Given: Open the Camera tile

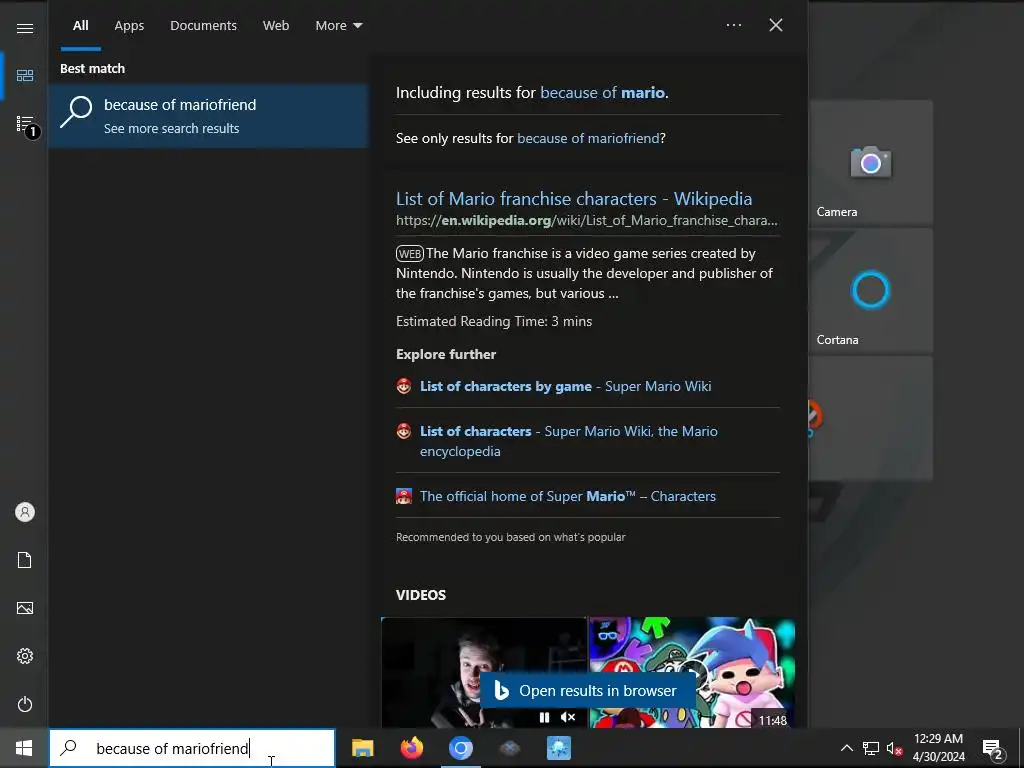Looking at the screenshot, I should click(871, 162).
